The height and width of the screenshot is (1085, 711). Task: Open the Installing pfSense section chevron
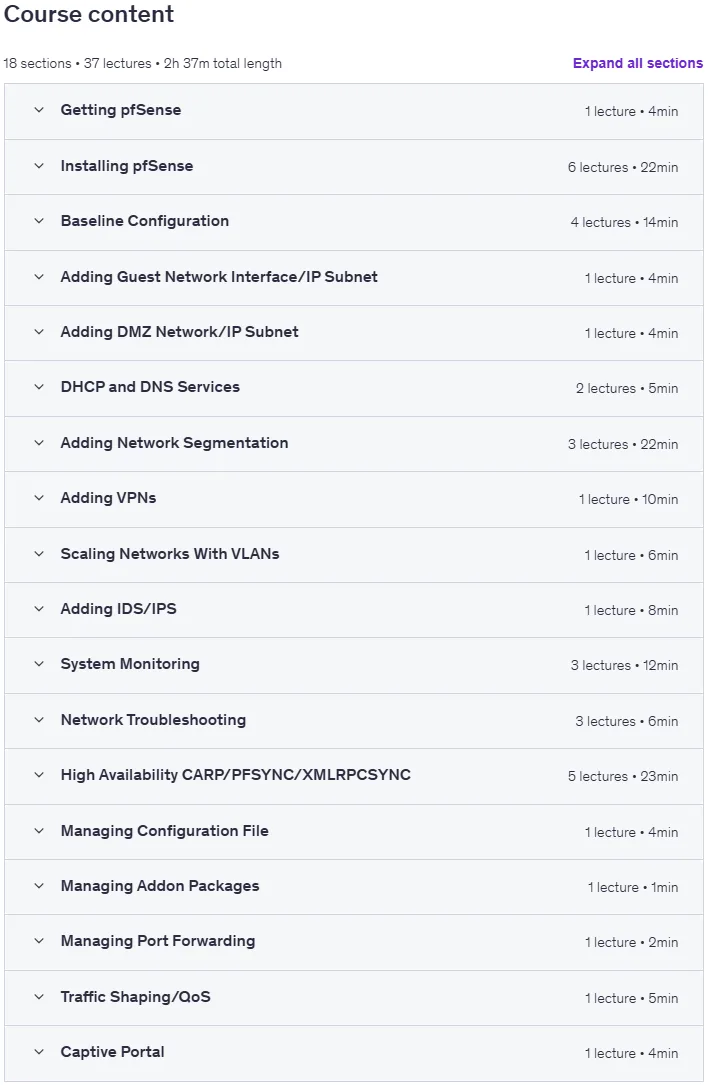click(39, 166)
